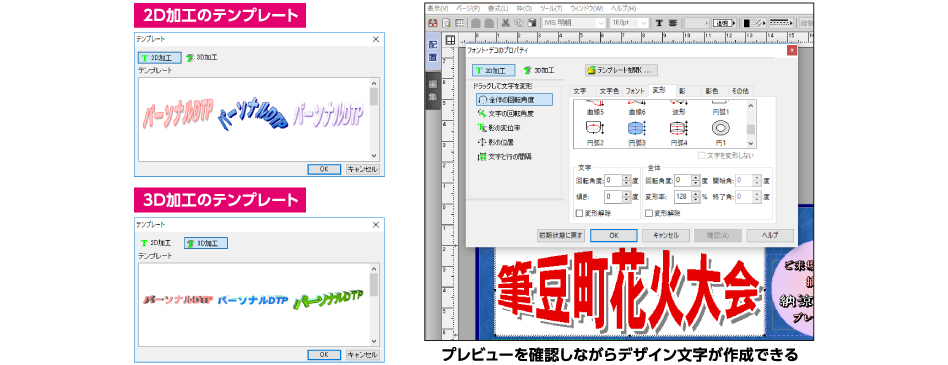Select 影の位置 drag option
The image size is (948, 365).
point(496,142)
